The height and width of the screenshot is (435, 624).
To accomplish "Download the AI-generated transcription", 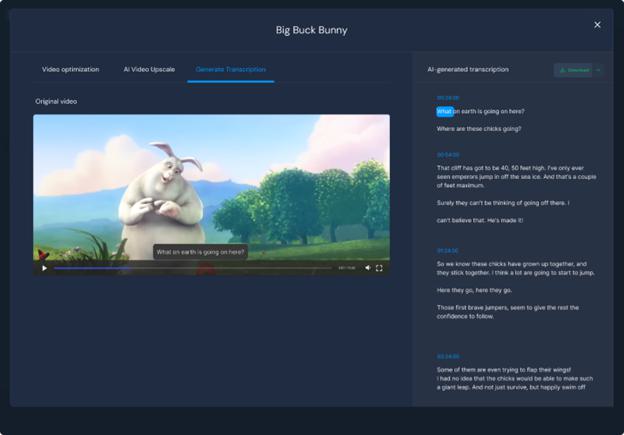I will coord(574,70).
